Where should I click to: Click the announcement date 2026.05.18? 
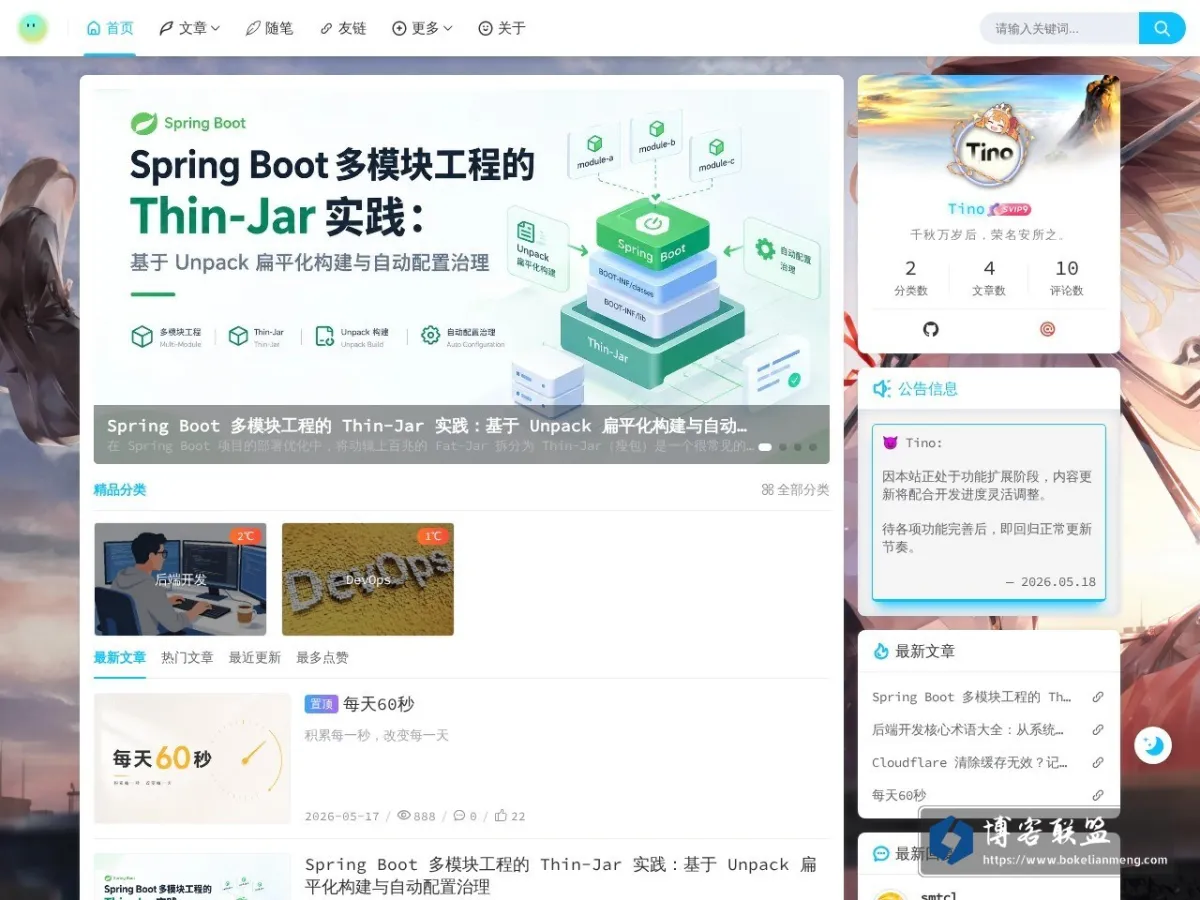pyautogui.click(x=1058, y=582)
